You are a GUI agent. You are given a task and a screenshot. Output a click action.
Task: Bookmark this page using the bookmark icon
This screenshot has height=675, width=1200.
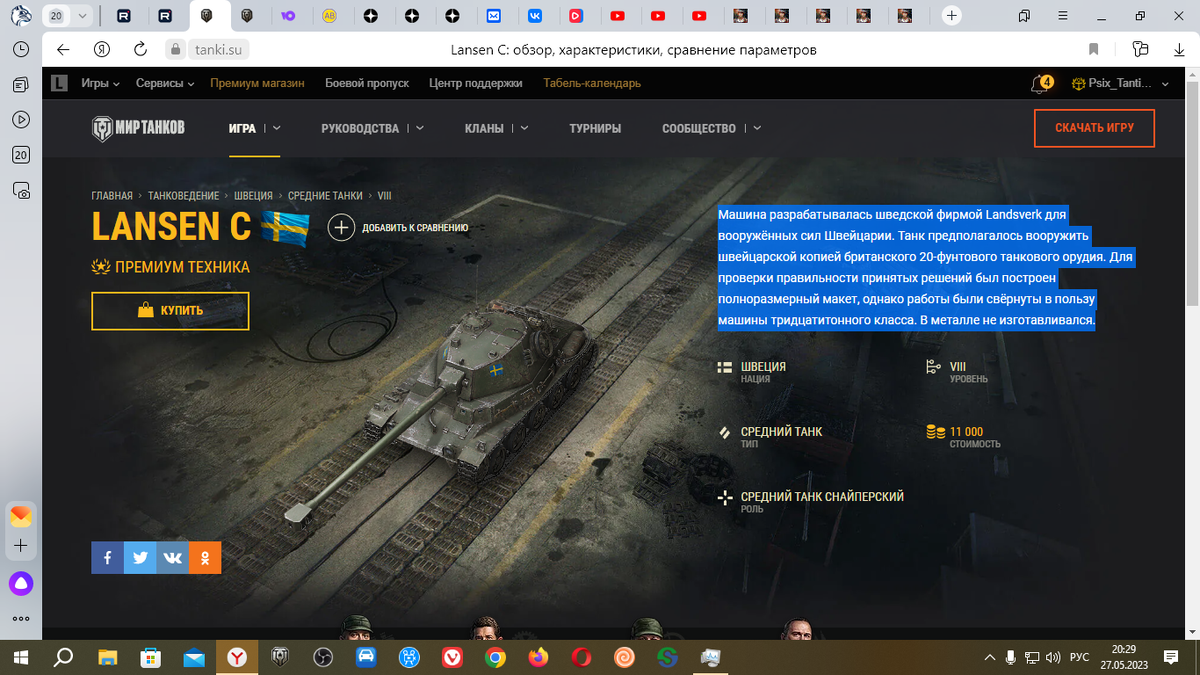[1094, 50]
